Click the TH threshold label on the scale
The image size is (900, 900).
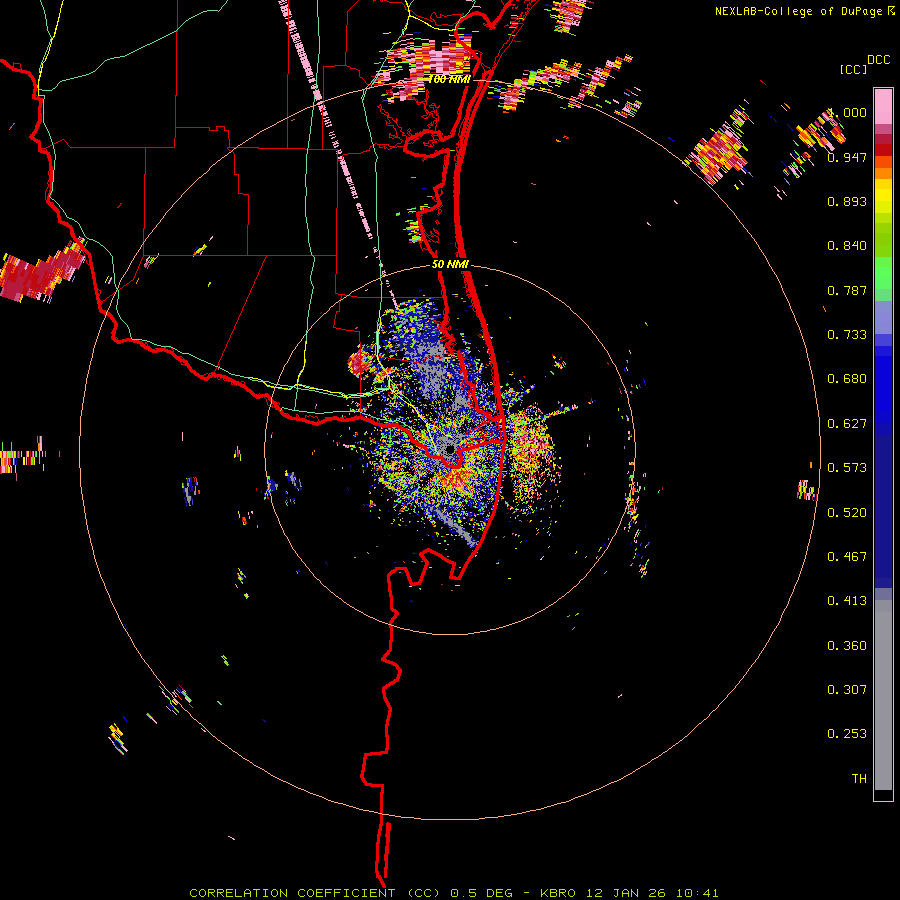pyautogui.click(x=859, y=779)
